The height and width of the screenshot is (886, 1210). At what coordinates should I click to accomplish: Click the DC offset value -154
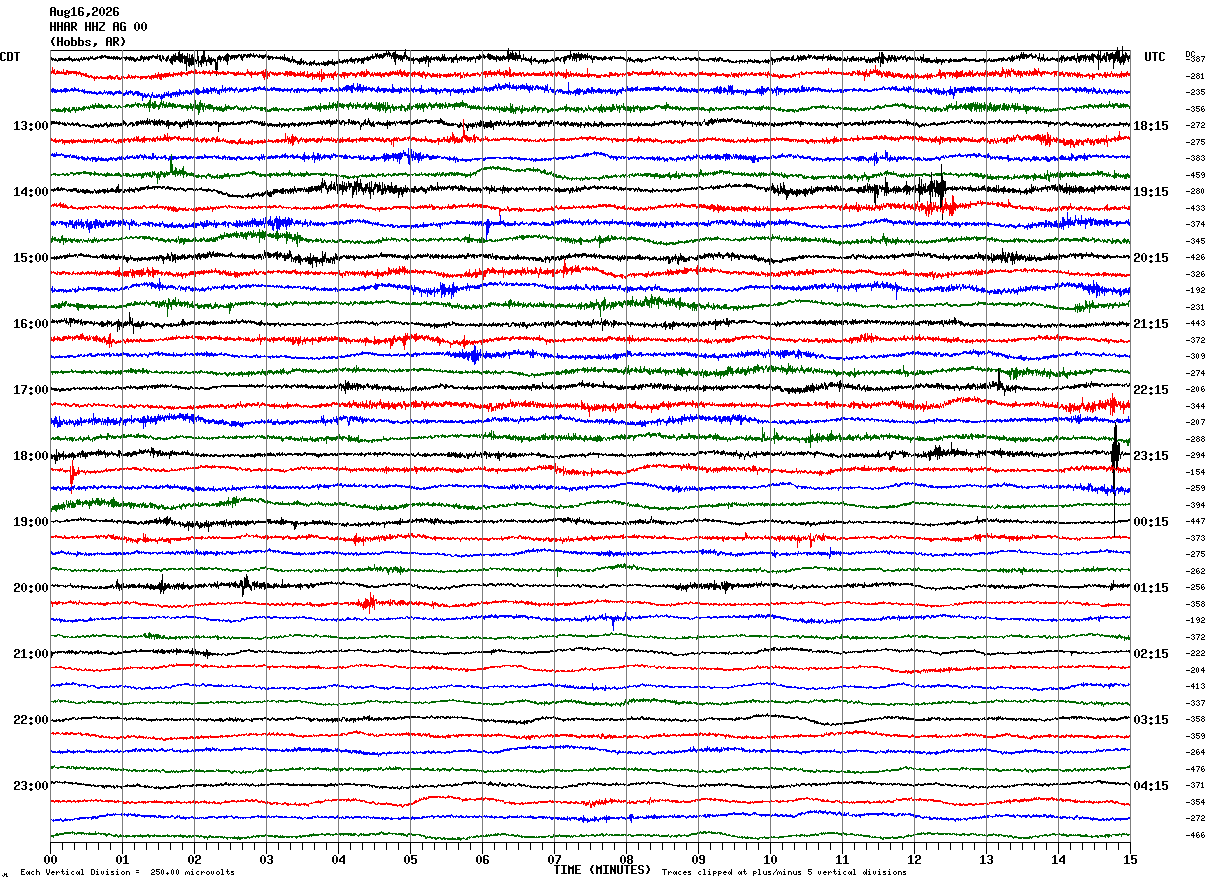(1195, 471)
